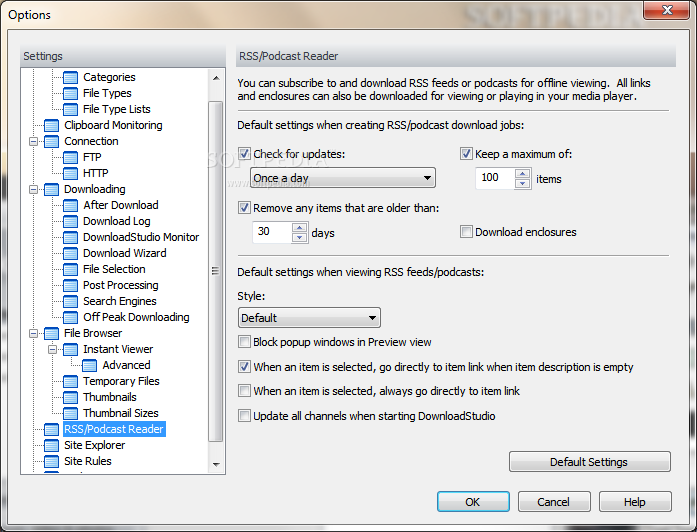Click the After Download page icon
697x532 pixels.
coord(70,205)
